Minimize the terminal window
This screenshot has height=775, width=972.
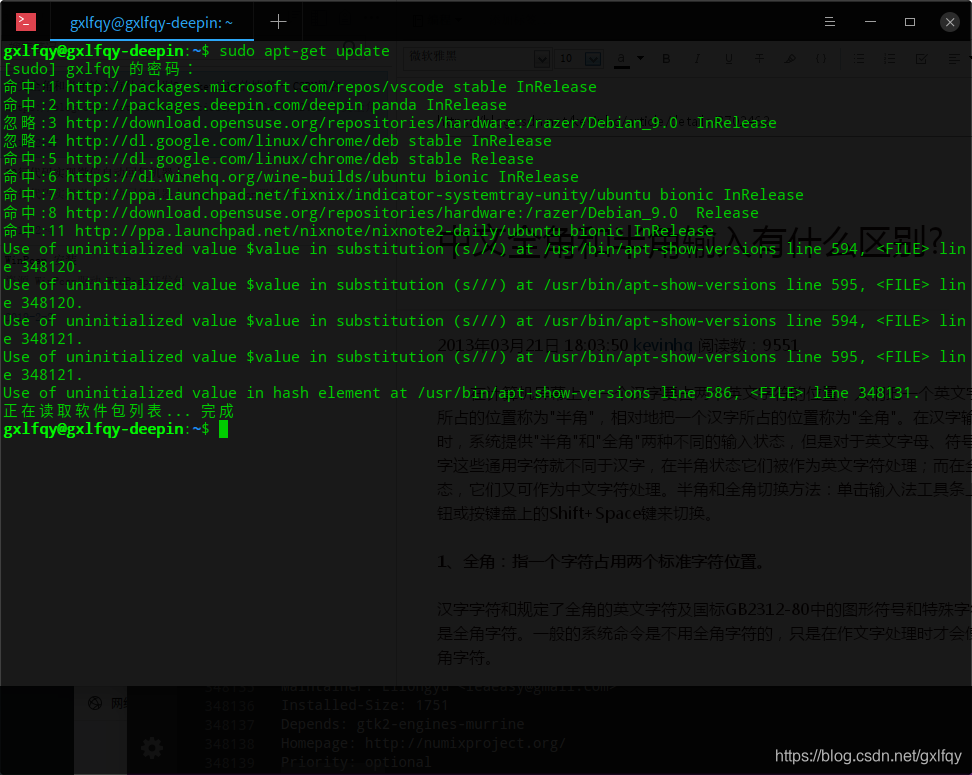[x=870, y=22]
